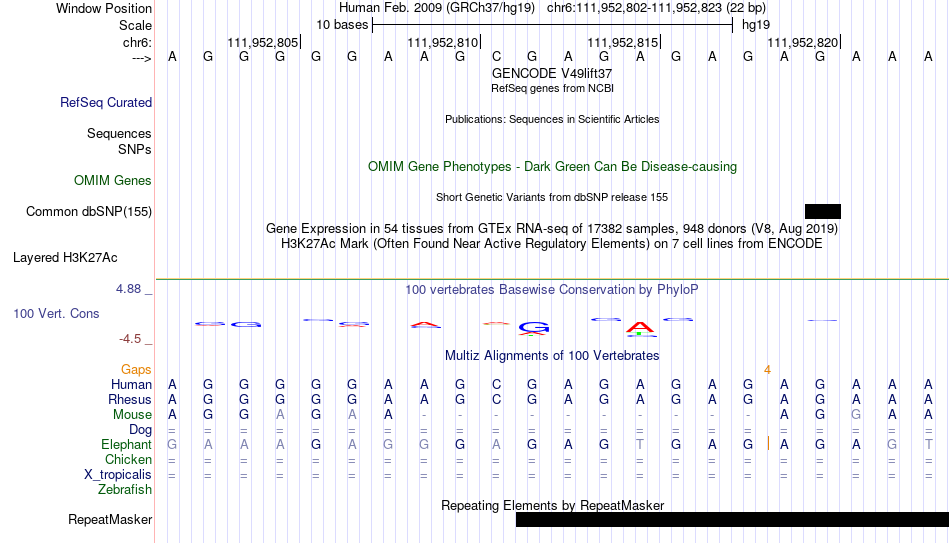Viewport: 950px width, 543px height.
Task: Click the Sequences track label
Action: tap(119, 133)
